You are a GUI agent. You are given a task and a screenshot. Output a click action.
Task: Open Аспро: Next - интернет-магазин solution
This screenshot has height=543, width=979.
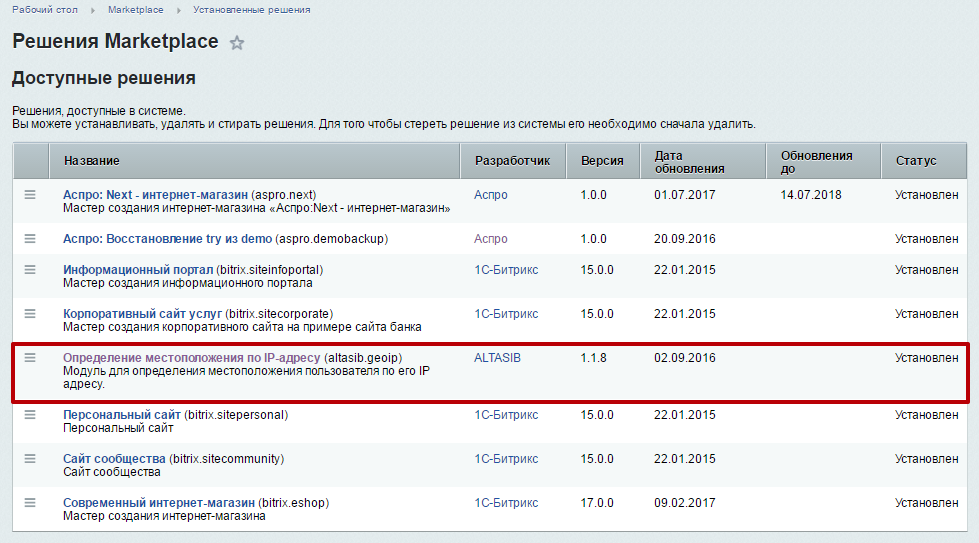[x=155, y=195]
